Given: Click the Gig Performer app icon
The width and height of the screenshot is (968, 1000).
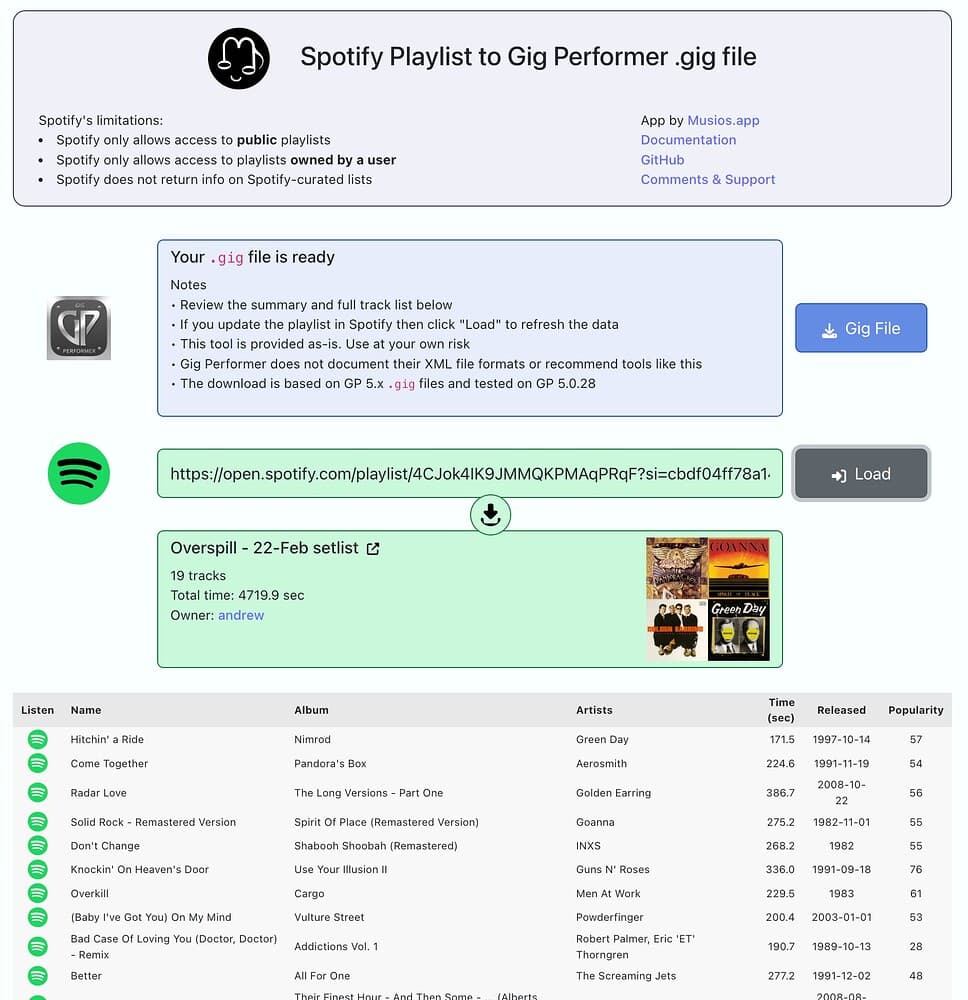Looking at the screenshot, I should [x=78, y=328].
